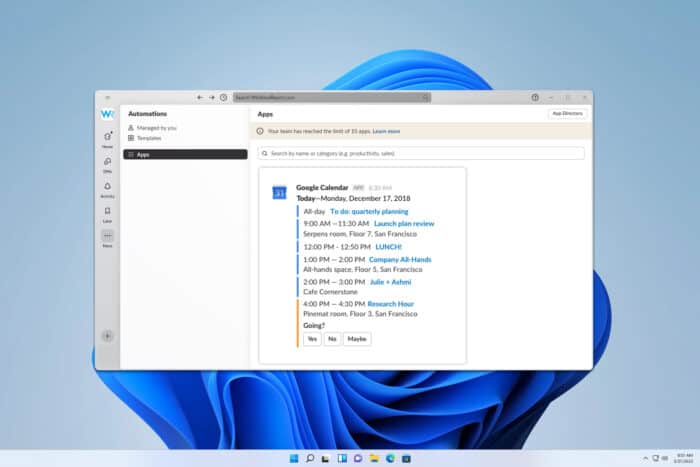Respond Yes to Research Hour

[312, 339]
